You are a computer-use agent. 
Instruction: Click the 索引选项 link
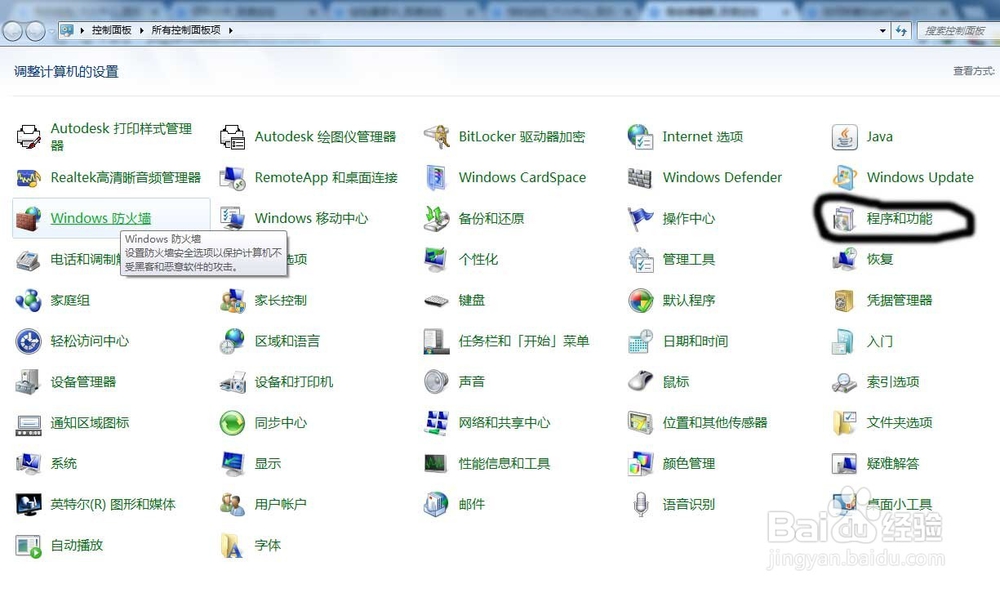pyautogui.click(x=892, y=381)
